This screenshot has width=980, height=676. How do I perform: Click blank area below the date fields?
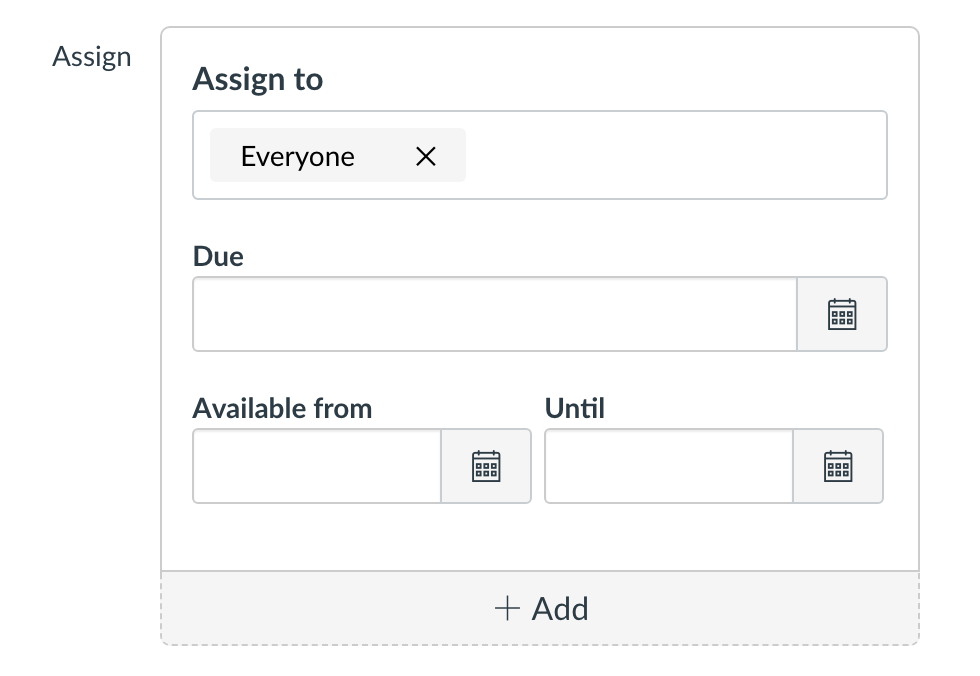[x=540, y=538]
